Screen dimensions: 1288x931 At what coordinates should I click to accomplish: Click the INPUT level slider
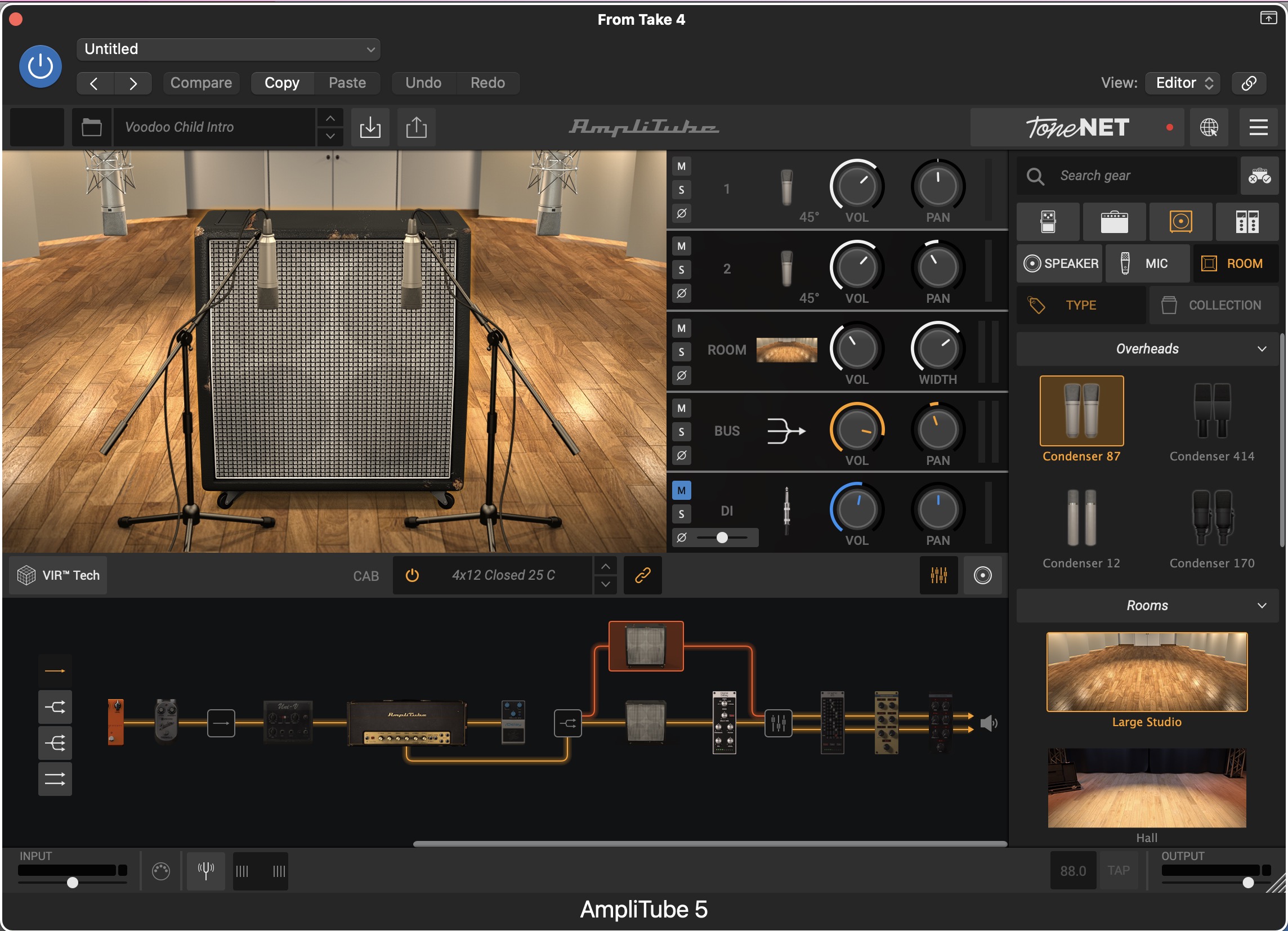pos(72,883)
